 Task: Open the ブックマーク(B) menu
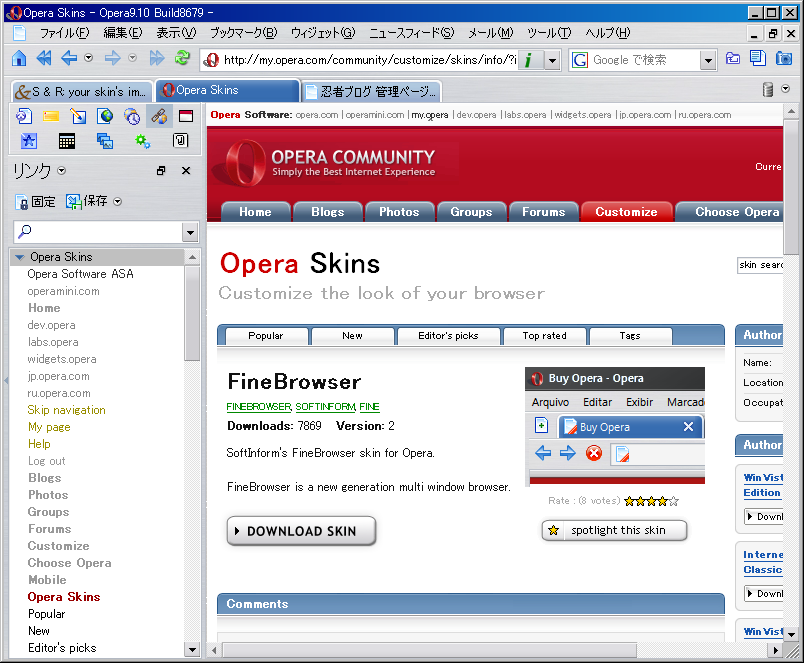click(x=244, y=33)
